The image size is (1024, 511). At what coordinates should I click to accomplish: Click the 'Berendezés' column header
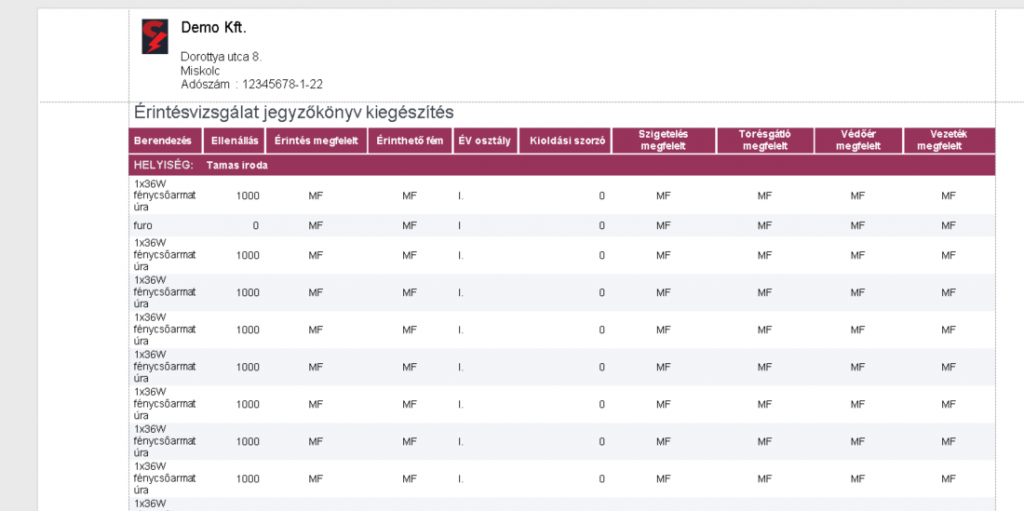[x=163, y=141]
